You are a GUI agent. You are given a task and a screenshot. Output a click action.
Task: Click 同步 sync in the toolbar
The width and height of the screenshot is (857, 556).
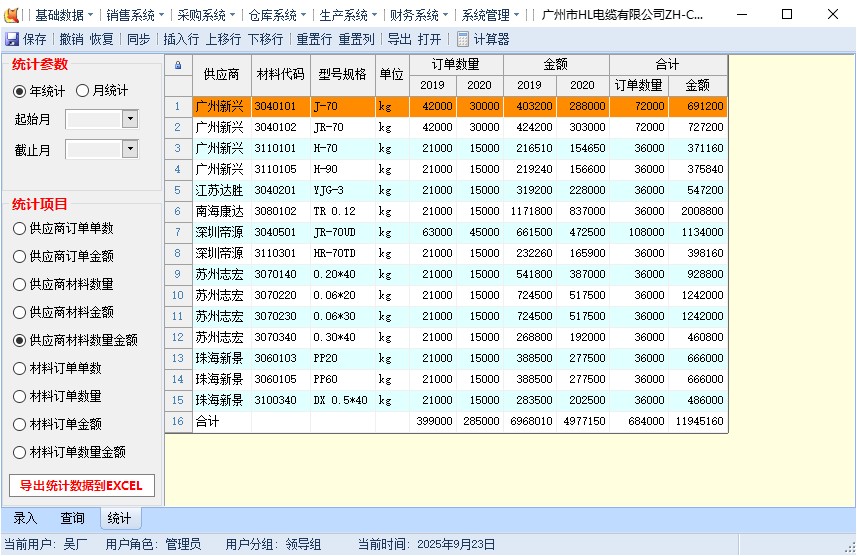coord(138,39)
